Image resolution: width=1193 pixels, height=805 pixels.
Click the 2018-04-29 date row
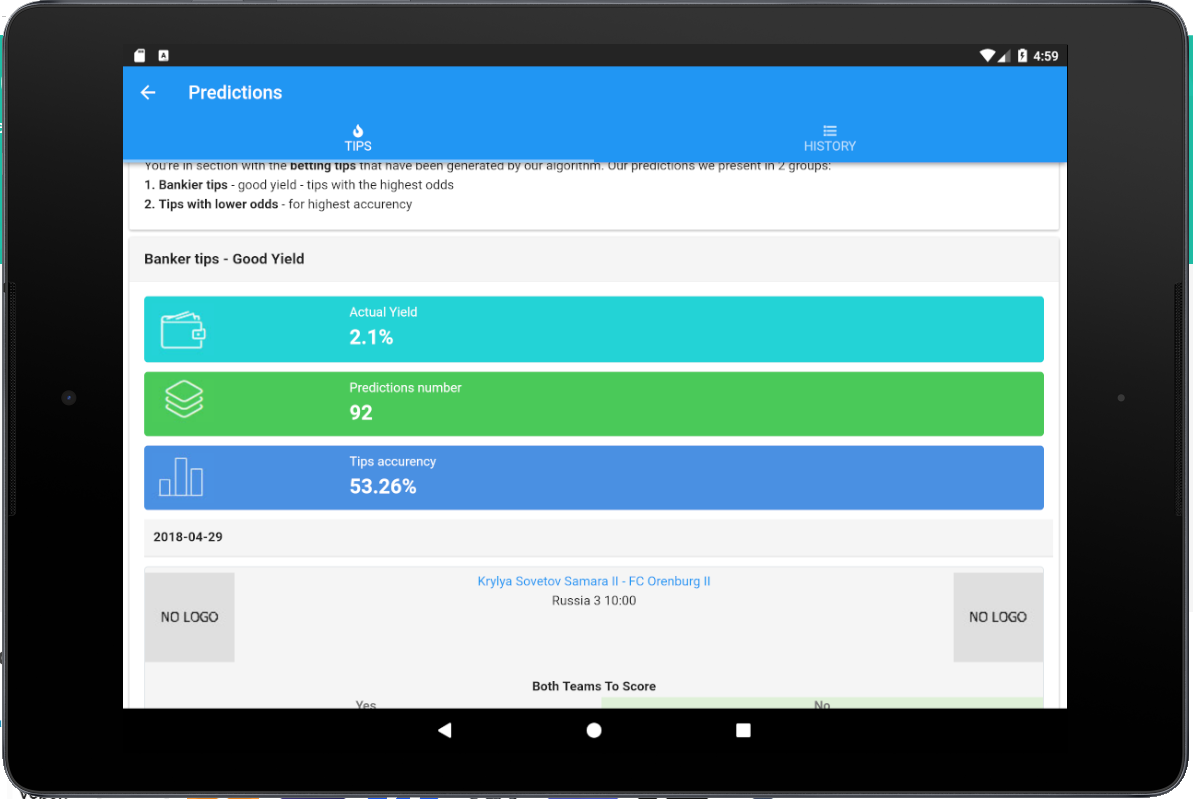[598, 537]
